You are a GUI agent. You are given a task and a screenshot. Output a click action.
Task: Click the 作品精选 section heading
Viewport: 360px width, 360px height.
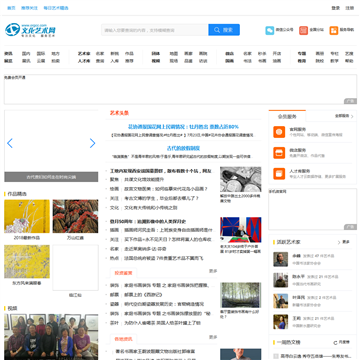point(17,194)
